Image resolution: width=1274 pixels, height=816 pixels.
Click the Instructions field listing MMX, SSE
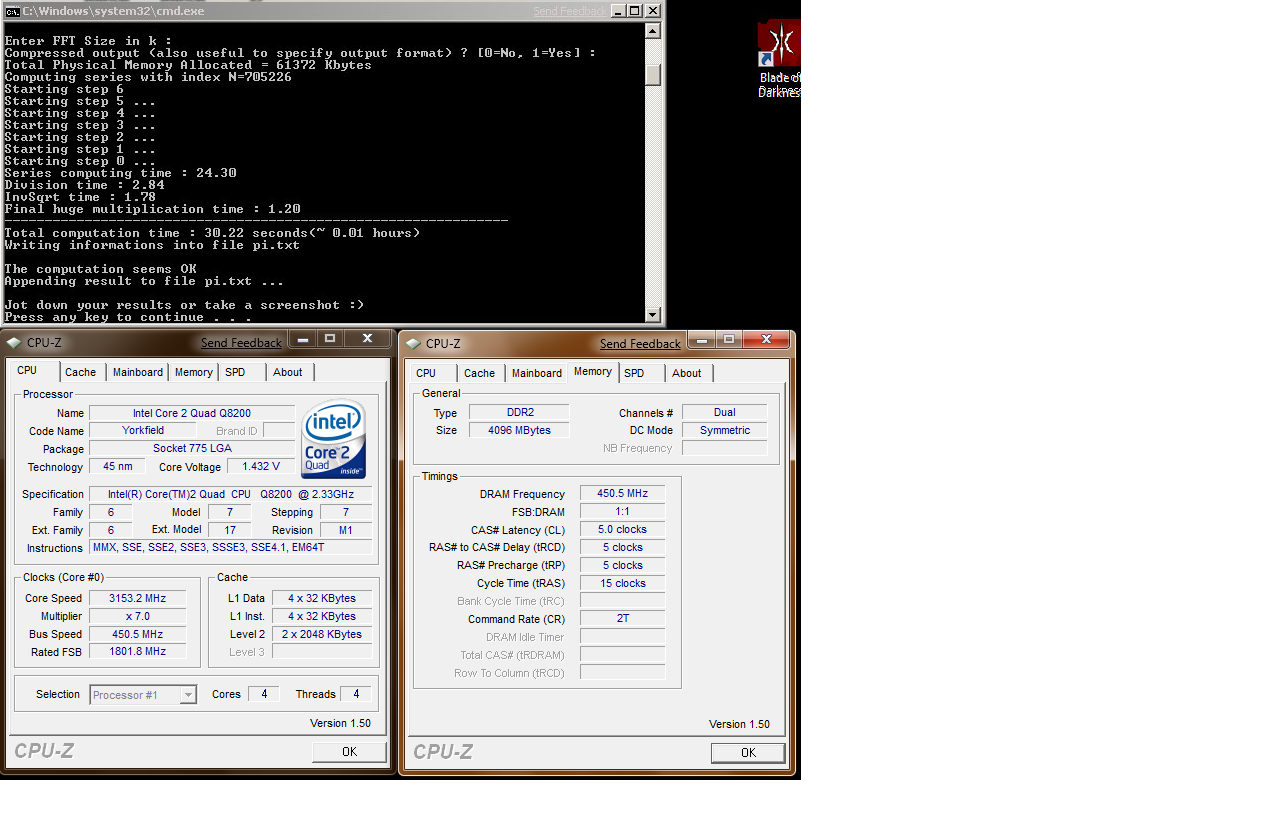coord(231,548)
